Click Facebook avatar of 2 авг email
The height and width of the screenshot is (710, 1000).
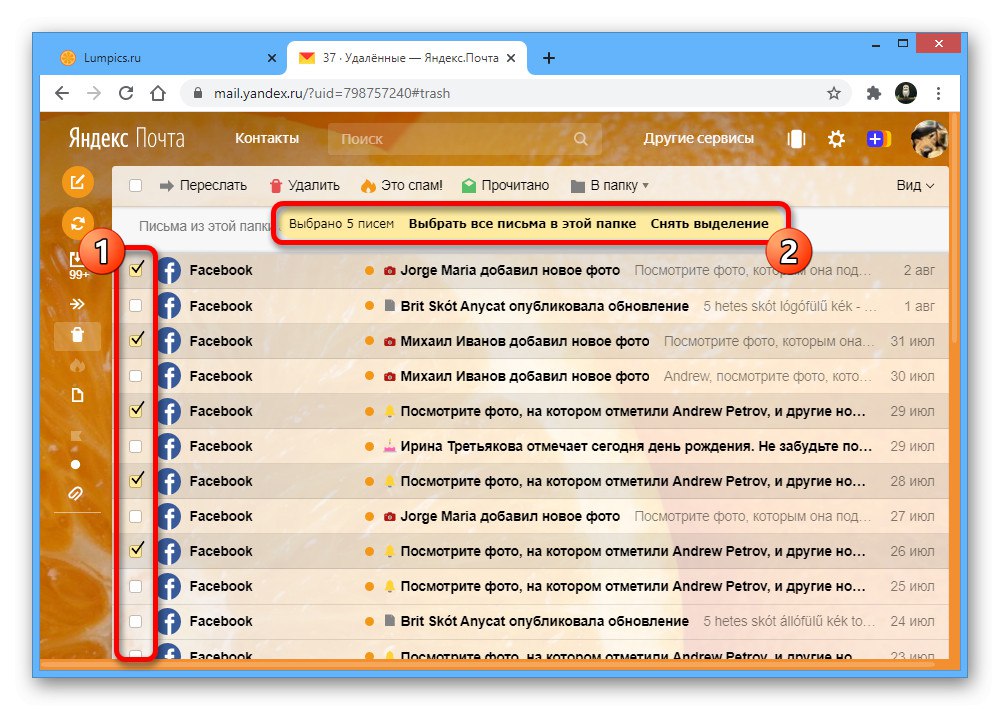pyautogui.click(x=169, y=270)
